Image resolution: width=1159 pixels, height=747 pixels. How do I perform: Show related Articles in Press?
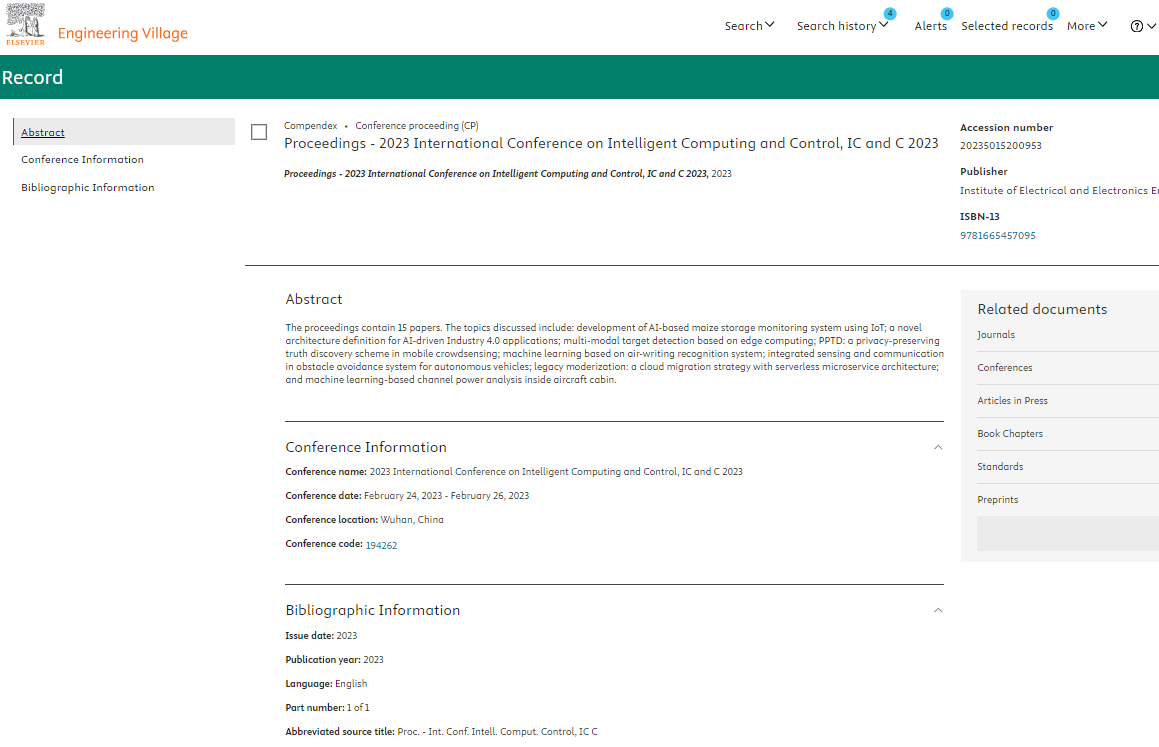pos(1012,400)
